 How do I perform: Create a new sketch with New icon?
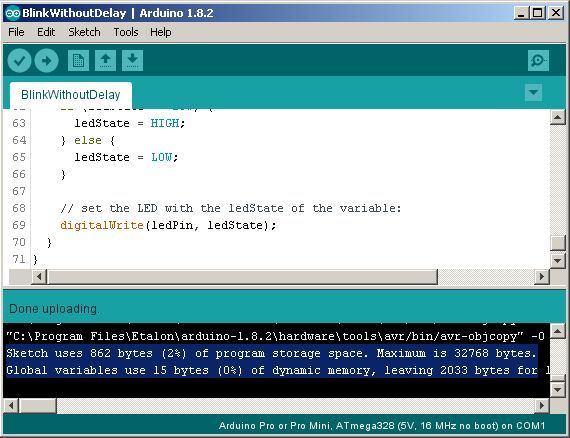(78, 60)
